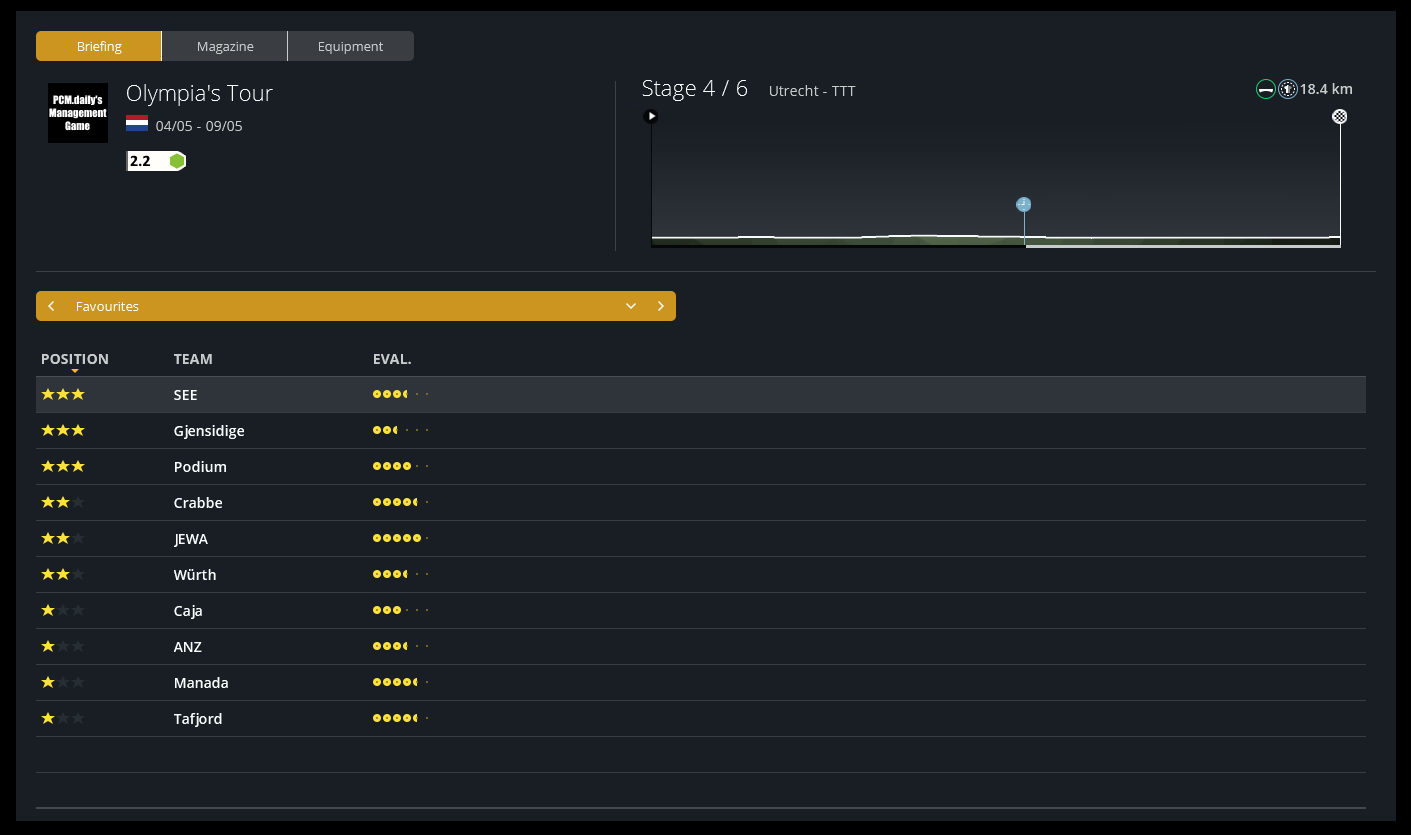The width and height of the screenshot is (1411, 835).
Task: Switch to the Magazine tab
Action: [x=225, y=46]
